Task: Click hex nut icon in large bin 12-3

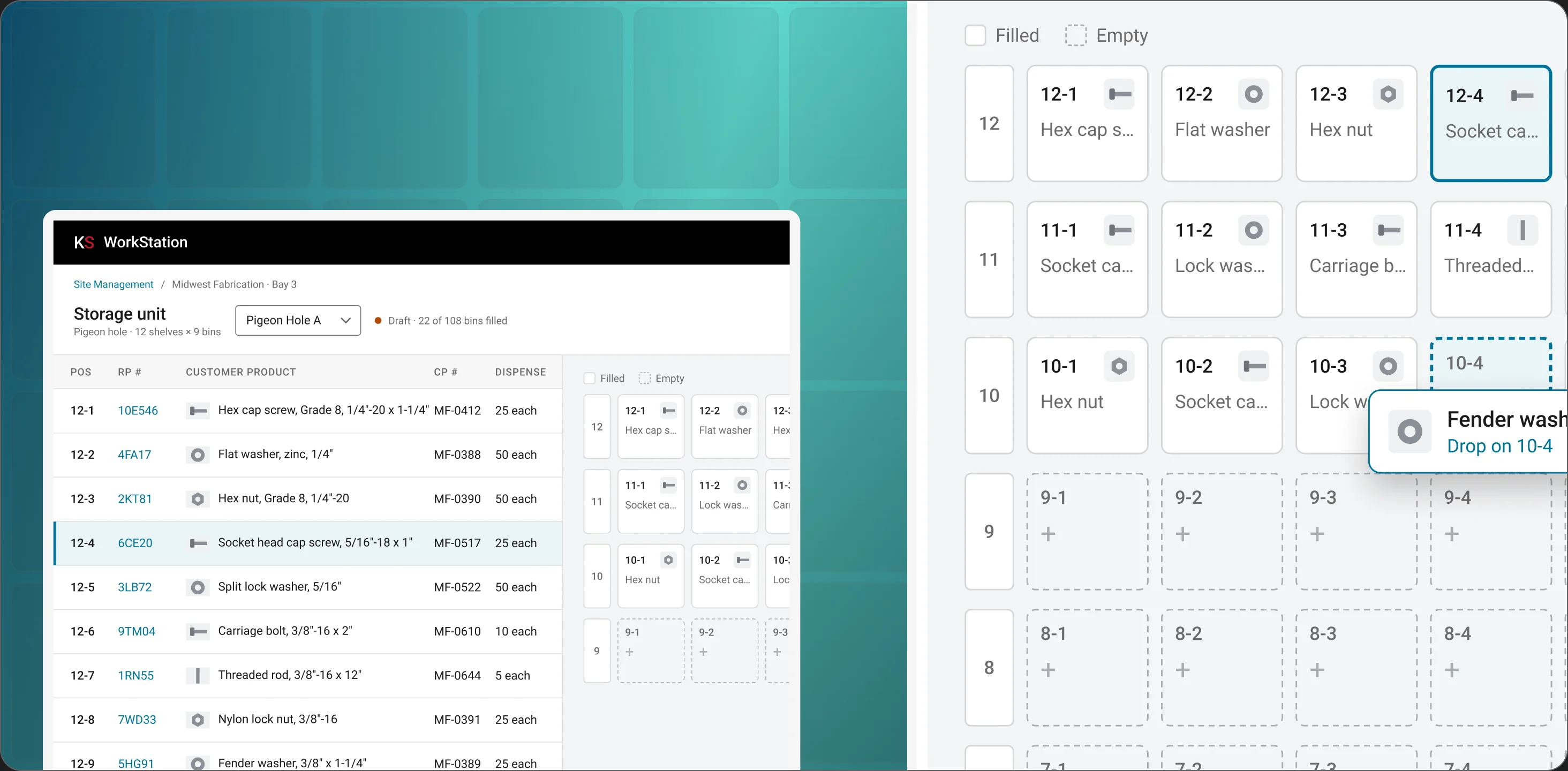Action: pos(1389,94)
